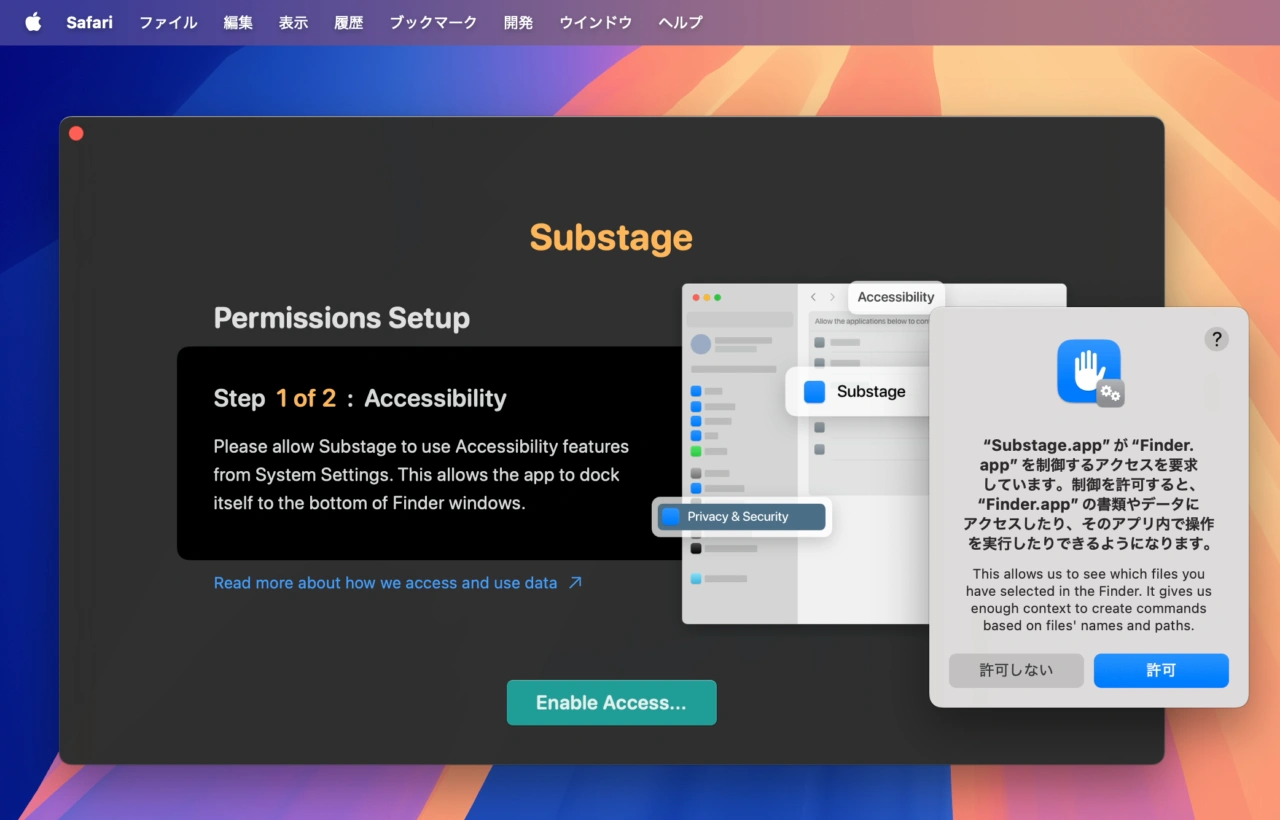Open the ヘルプ menu
The width and height of the screenshot is (1280, 820).
[x=680, y=22]
